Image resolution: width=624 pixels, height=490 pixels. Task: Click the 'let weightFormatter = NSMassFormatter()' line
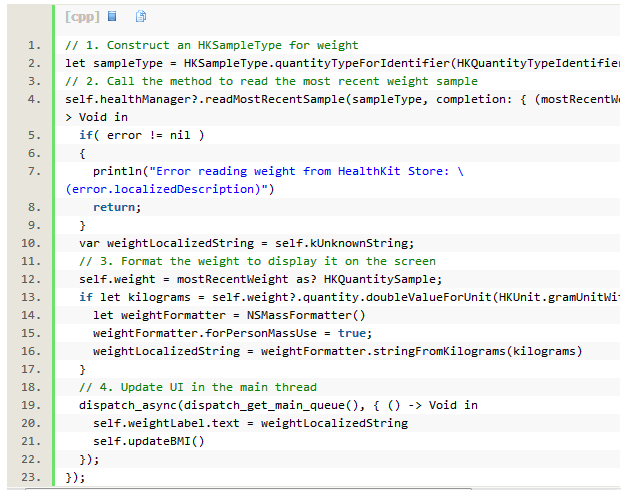[229, 315]
